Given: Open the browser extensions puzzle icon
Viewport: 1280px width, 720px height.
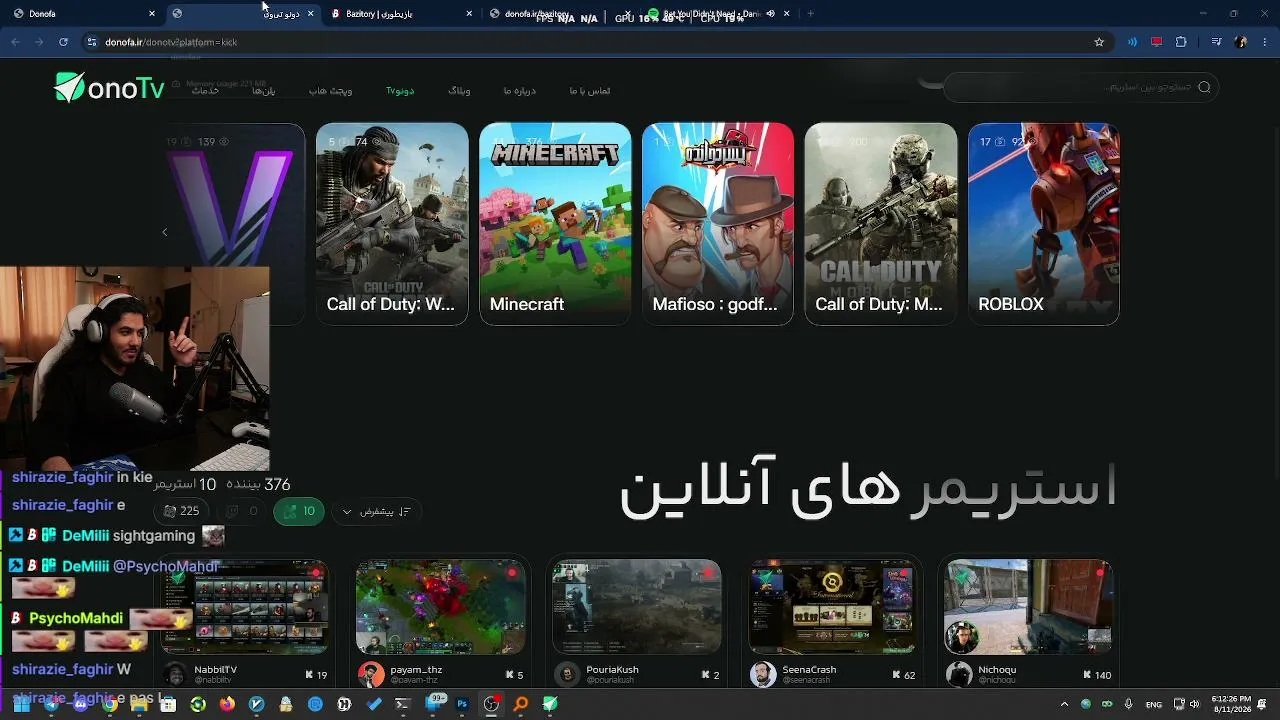Looking at the screenshot, I should coord(1181,42).
